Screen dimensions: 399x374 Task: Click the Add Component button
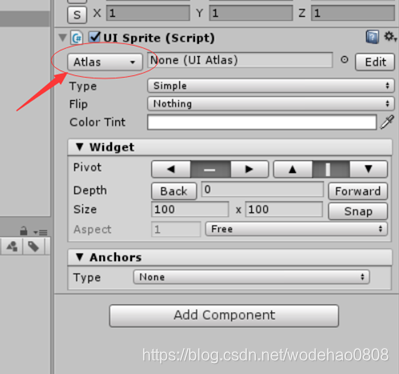tap(224, 315)
